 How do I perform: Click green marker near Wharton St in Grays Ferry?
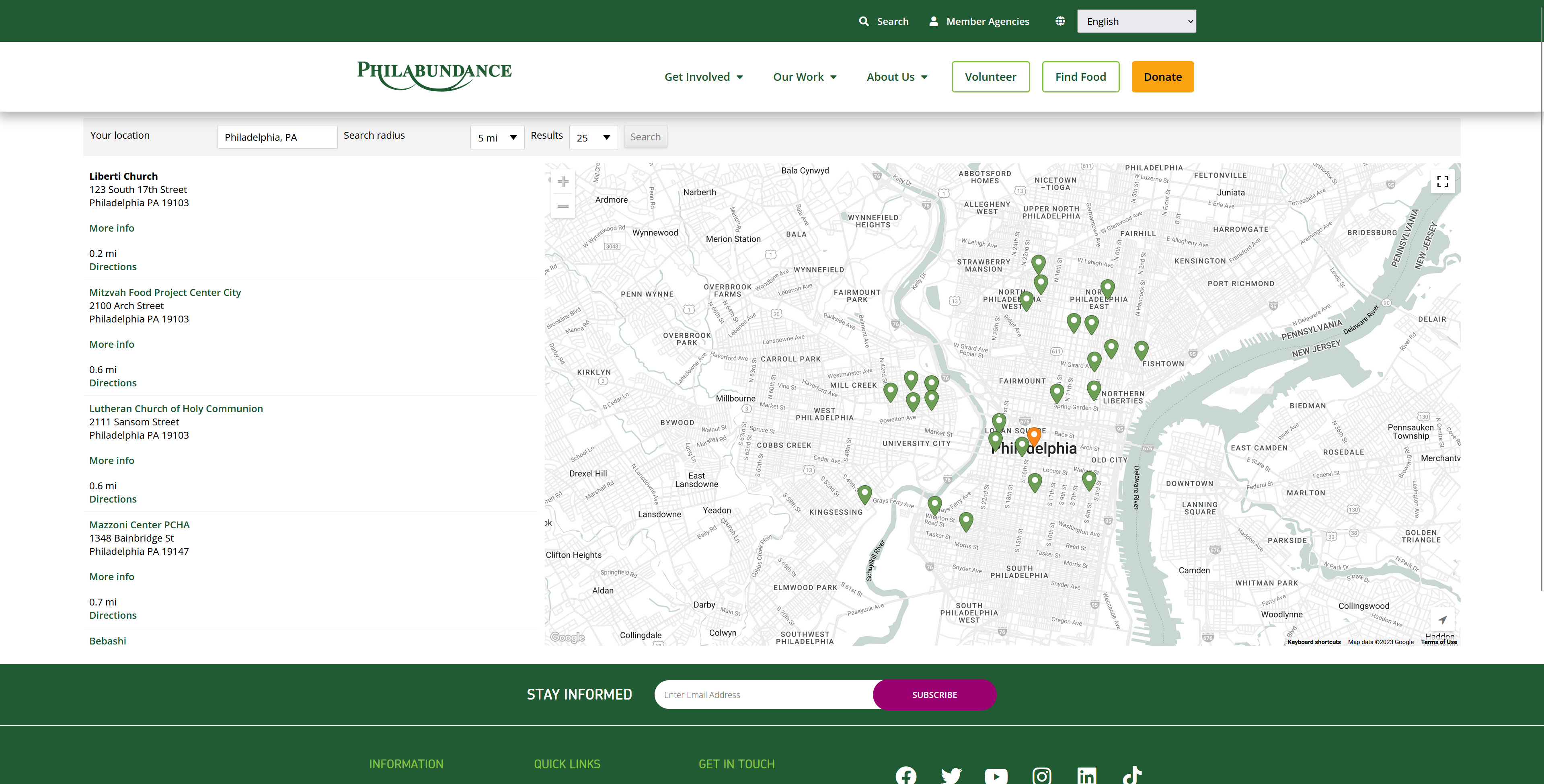(934, 506)
